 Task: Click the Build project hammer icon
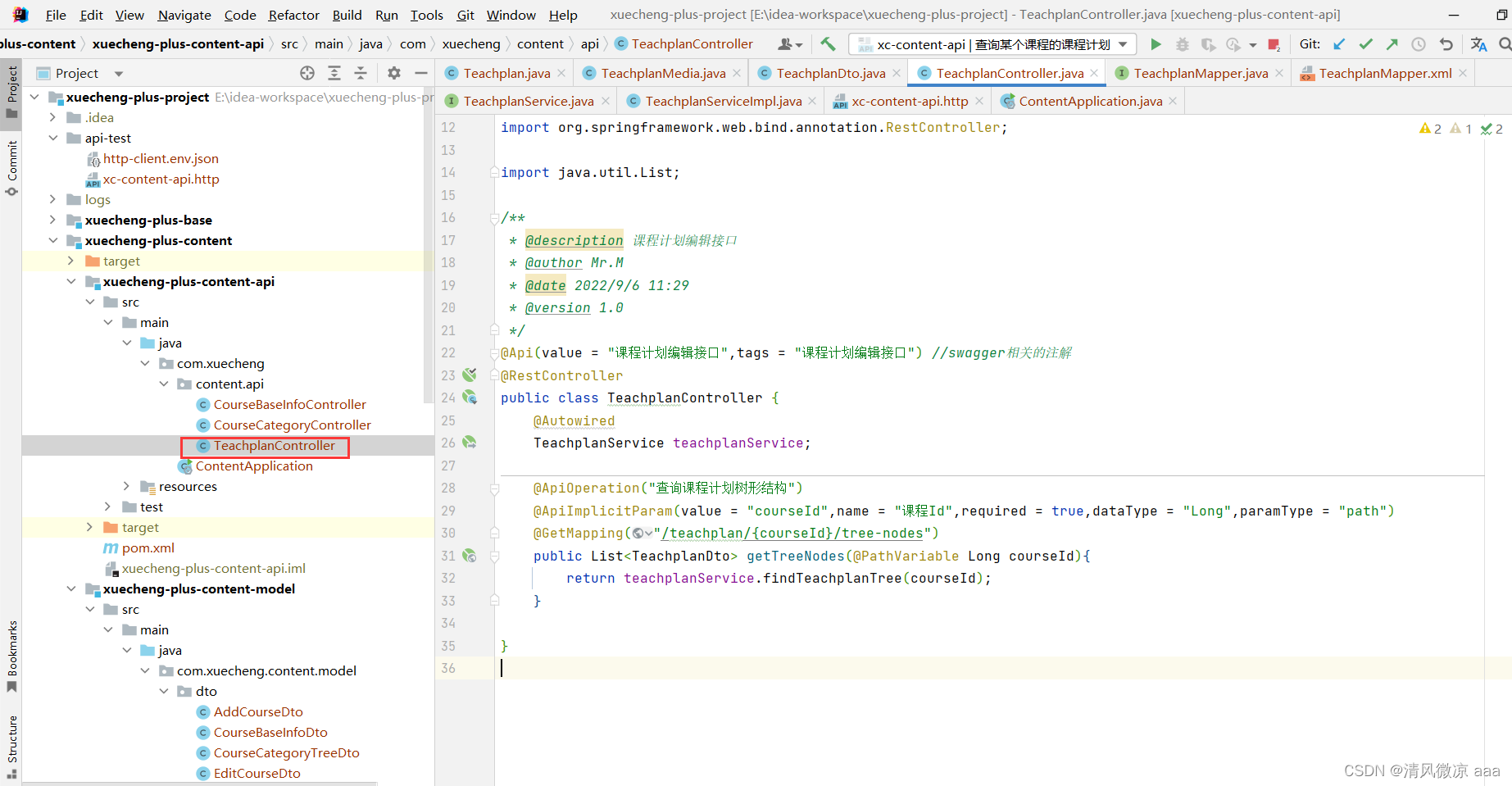click(x=828, y=44)
